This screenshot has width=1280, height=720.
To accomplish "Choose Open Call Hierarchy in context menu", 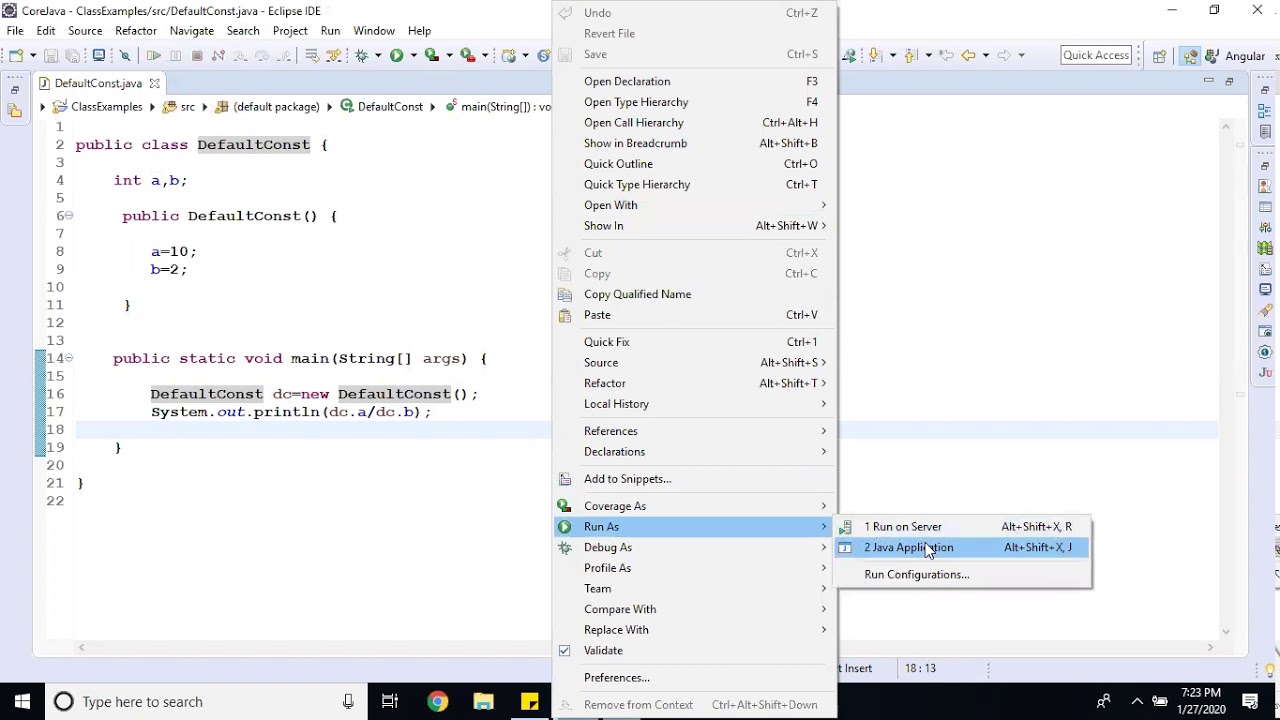I will pos(694,123).
